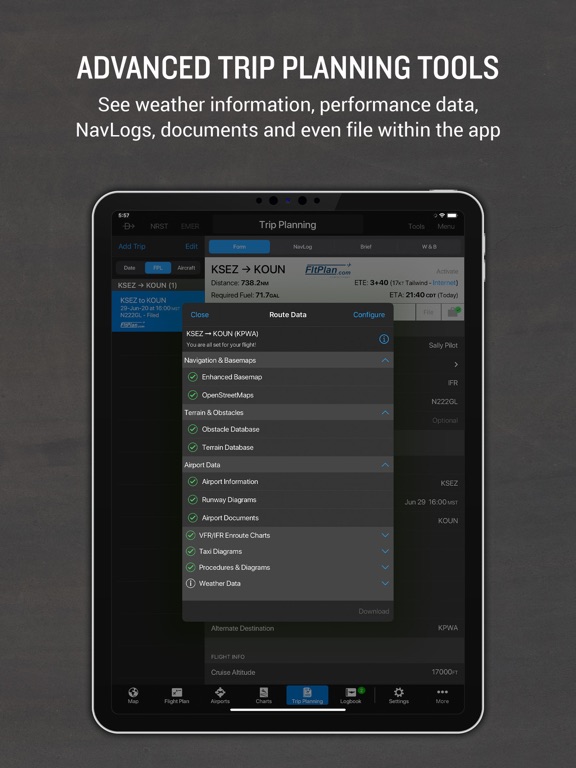Tap Edit in the trip list
This screenshot has width=576, height=768.
[192, 246]
